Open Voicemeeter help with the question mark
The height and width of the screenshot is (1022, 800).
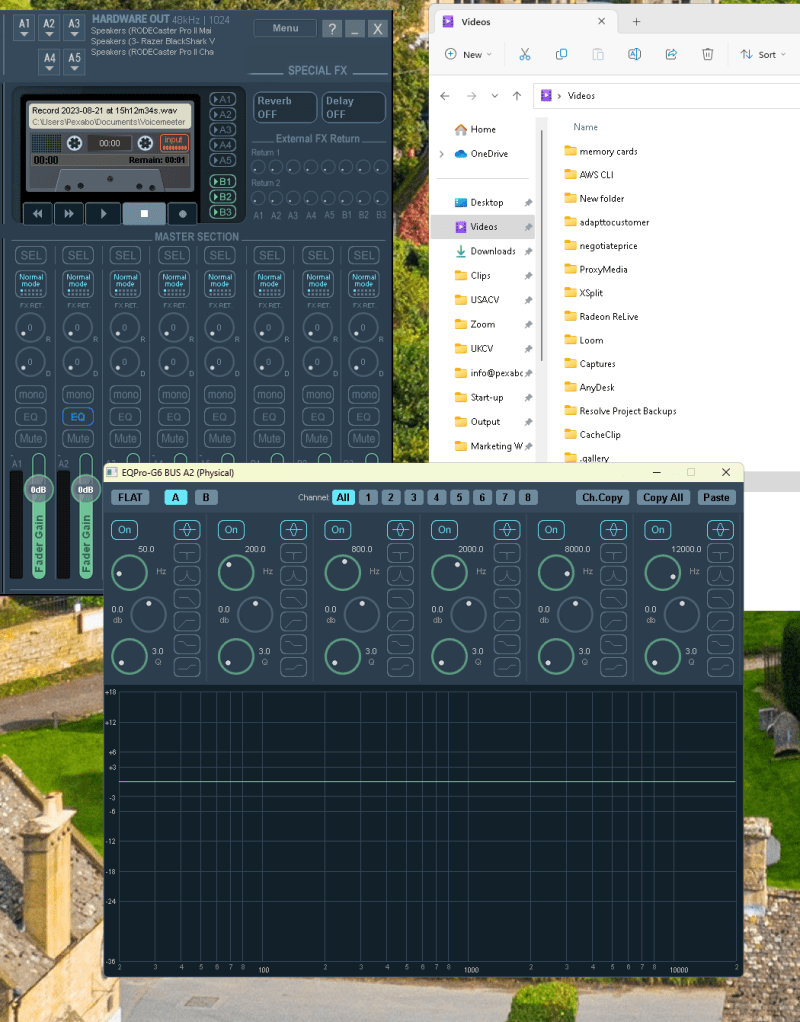click(332, 29)
